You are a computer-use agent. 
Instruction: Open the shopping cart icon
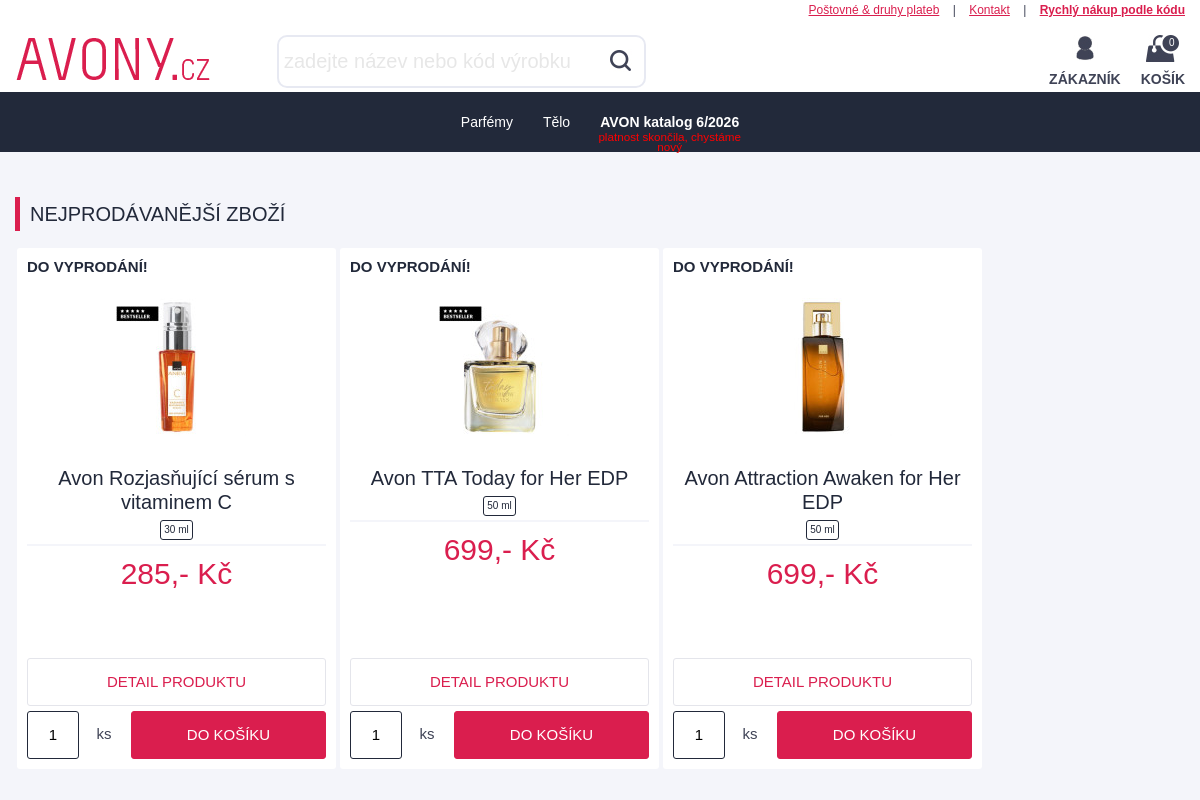pyautogui.click(x=1162, y=49)
